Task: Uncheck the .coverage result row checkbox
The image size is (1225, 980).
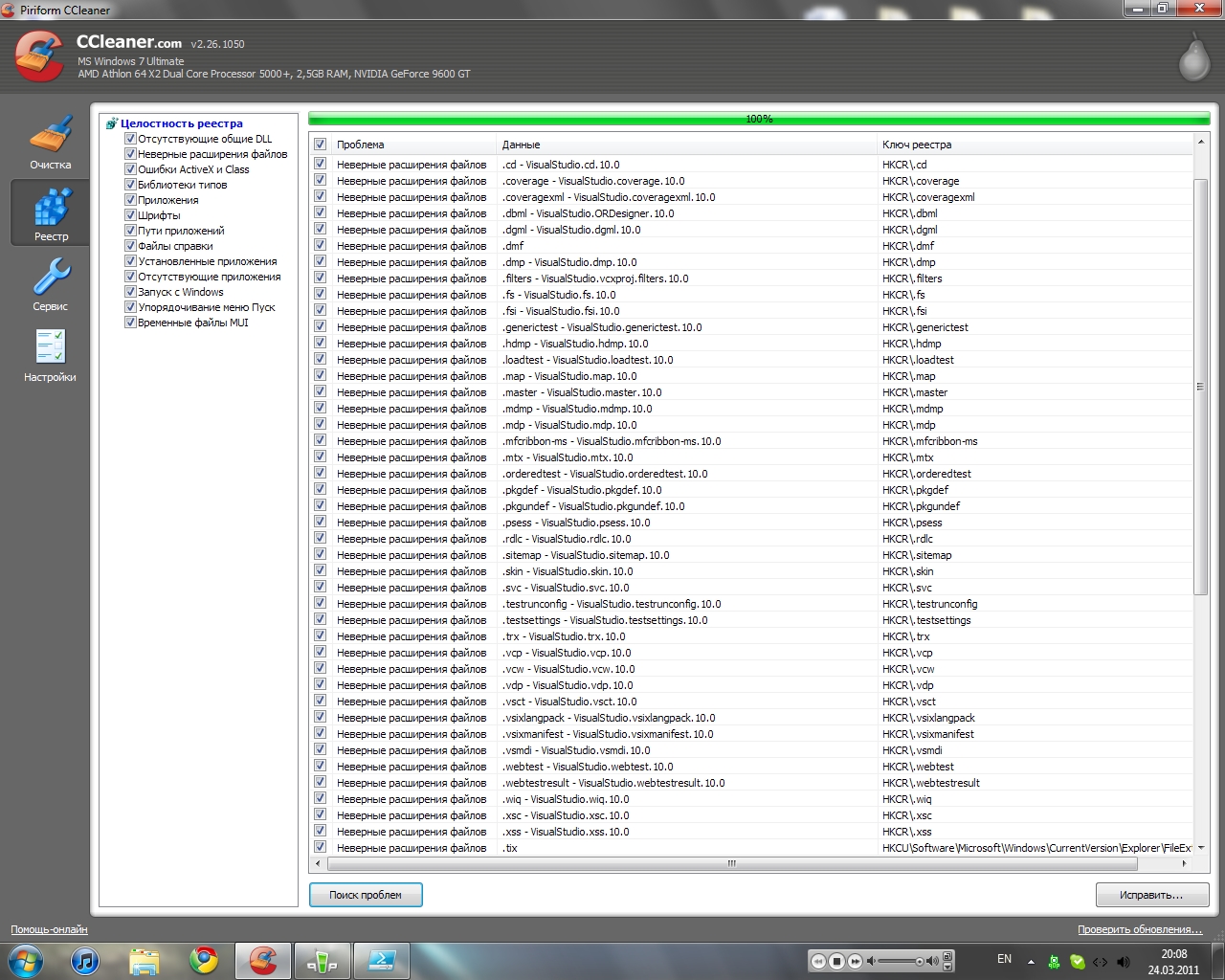Action: tap(320, 180)
